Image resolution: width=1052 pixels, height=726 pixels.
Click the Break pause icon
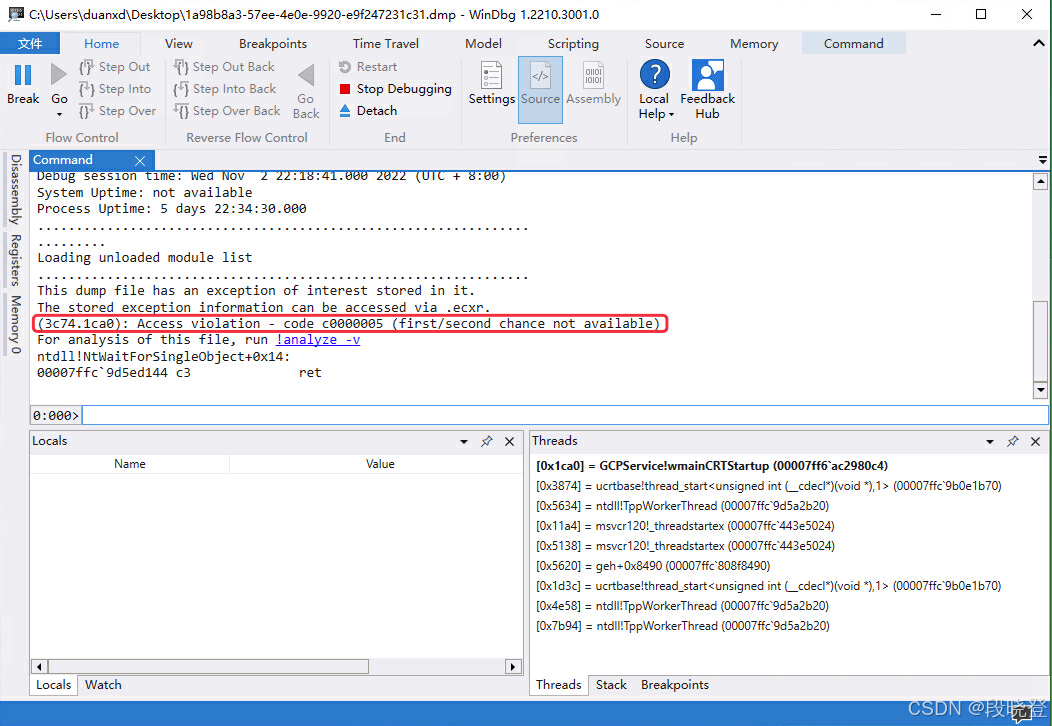pos(23,75)
